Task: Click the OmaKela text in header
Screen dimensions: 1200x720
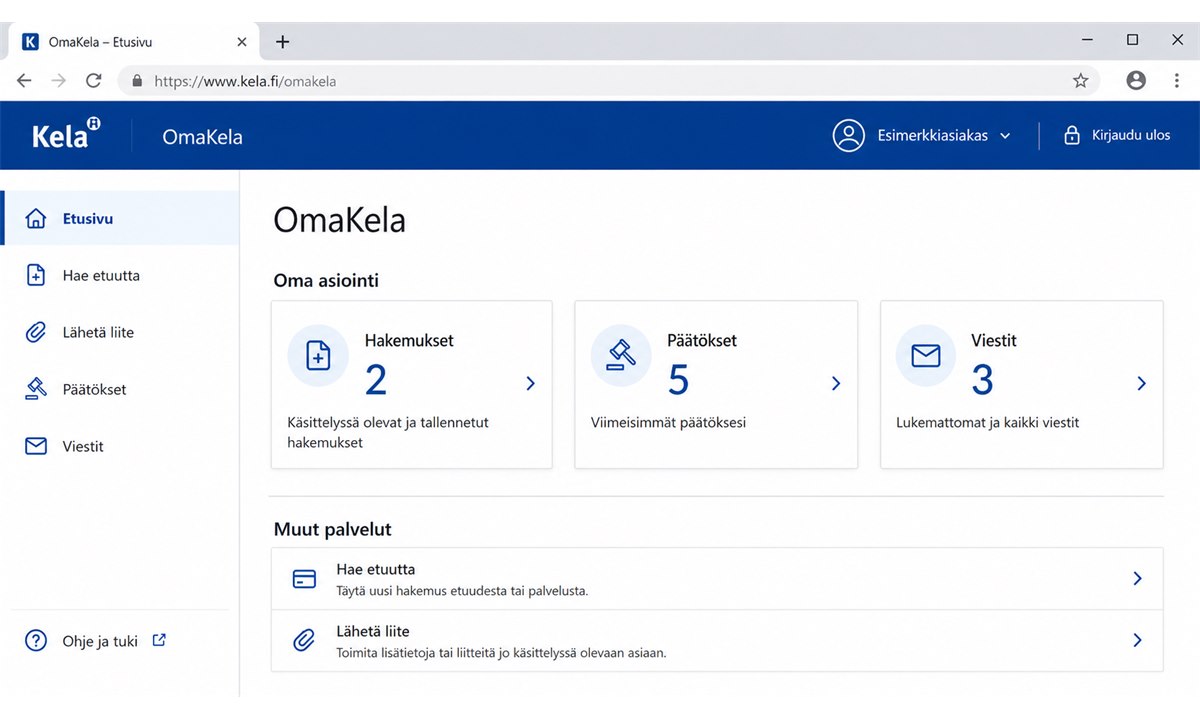Action: (x=203, y=136)
